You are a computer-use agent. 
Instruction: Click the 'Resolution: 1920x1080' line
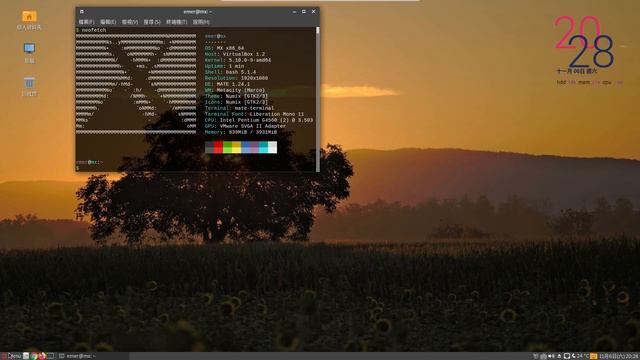(236, 78)
